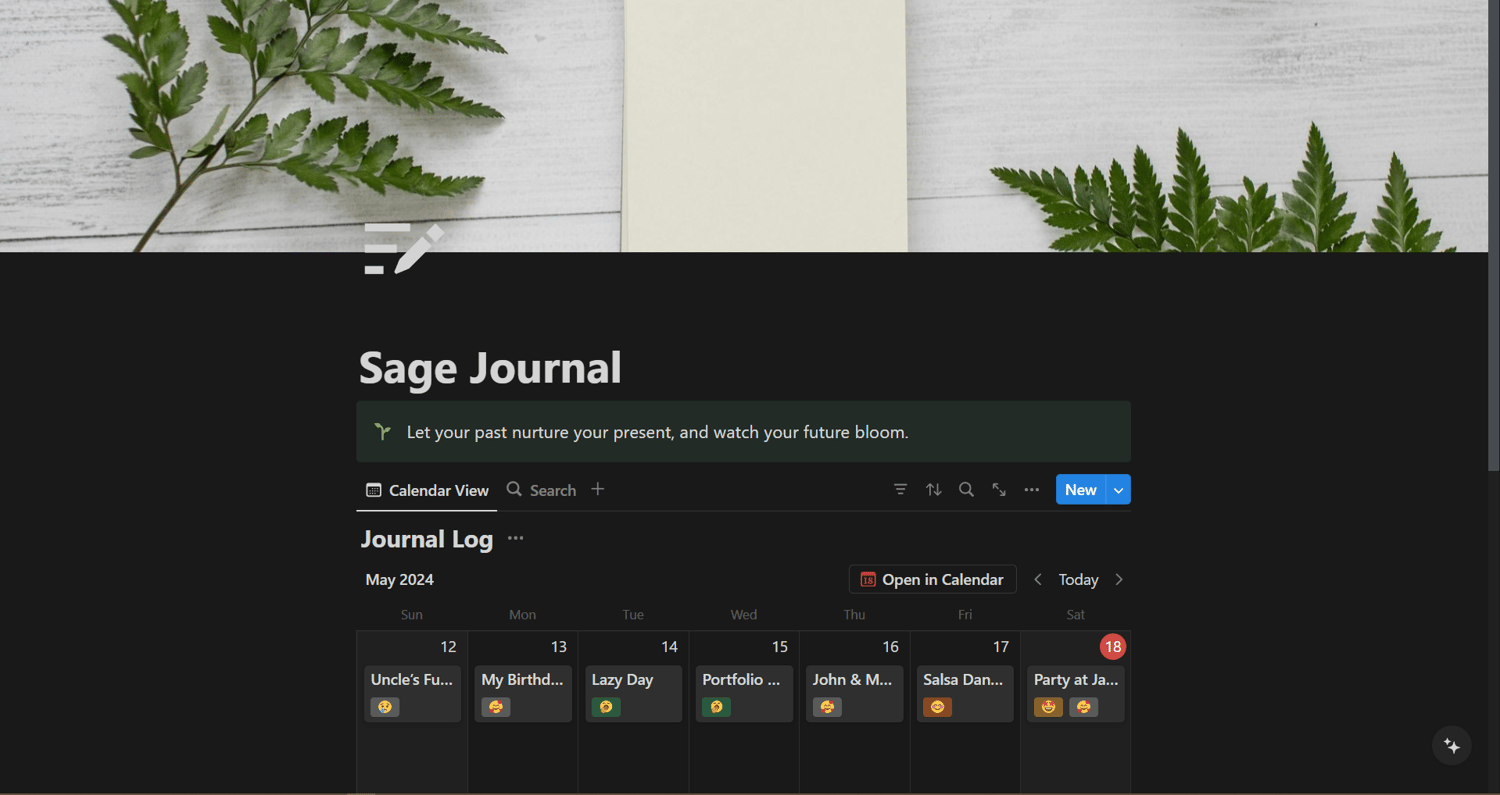Image resolution: width=1500 pixels, height=795 pixels.
Task: Go to previous month with left chevron
Action: click(1038, 580)
